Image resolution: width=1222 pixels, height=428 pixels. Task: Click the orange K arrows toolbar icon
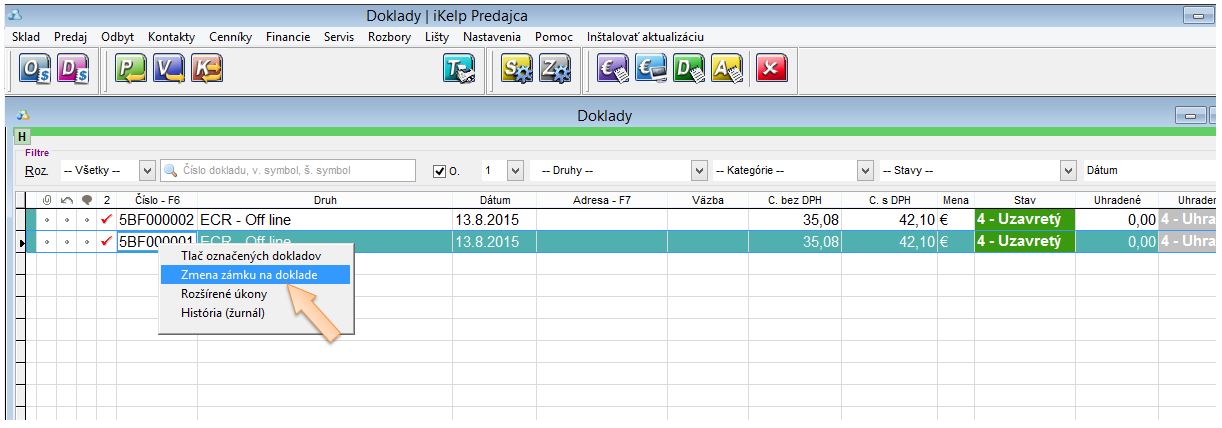(206, 70)
